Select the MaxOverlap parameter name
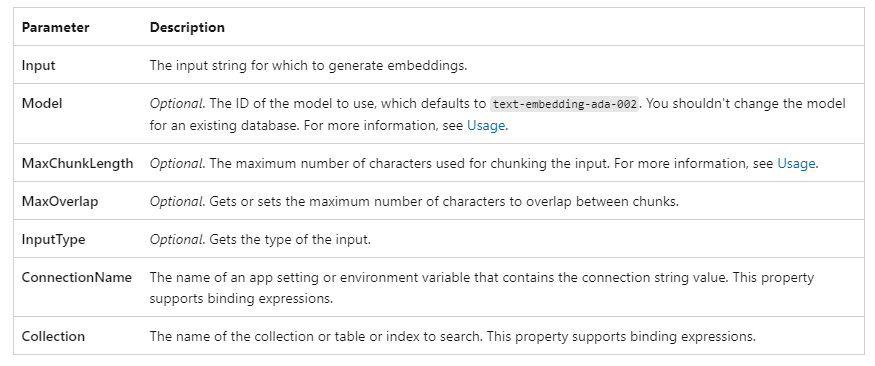The height and width of the screenshot is (366, 875). click(60, 201)
